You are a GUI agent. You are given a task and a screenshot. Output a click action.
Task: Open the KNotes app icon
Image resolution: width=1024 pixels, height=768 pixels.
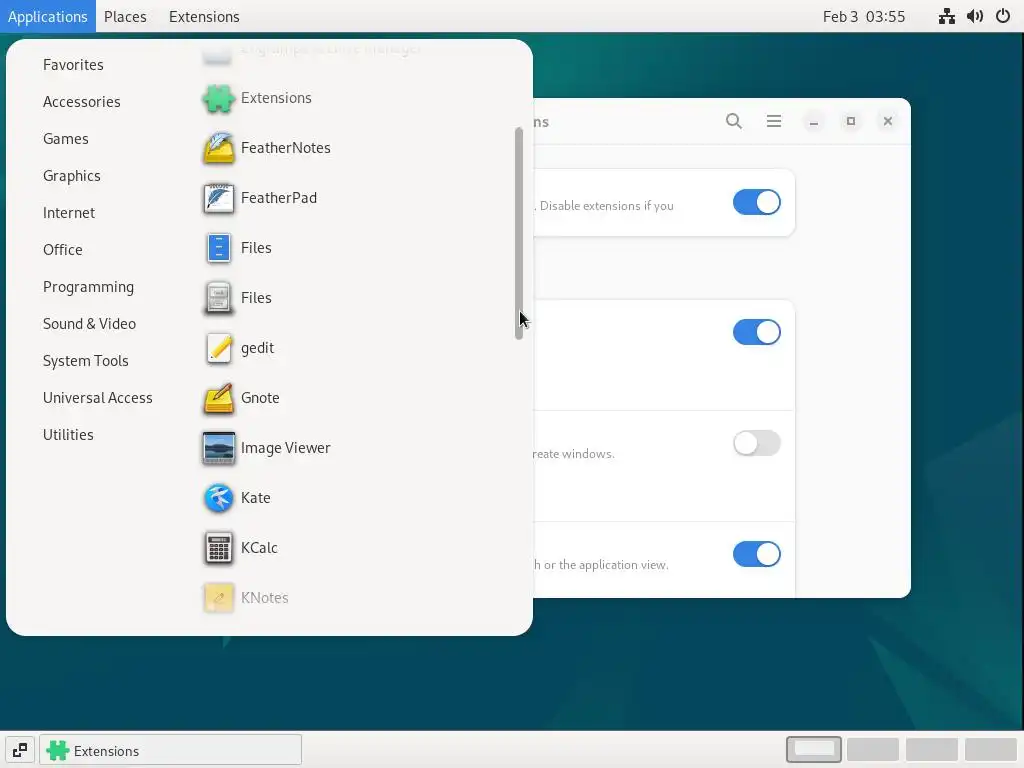point(218,598)
